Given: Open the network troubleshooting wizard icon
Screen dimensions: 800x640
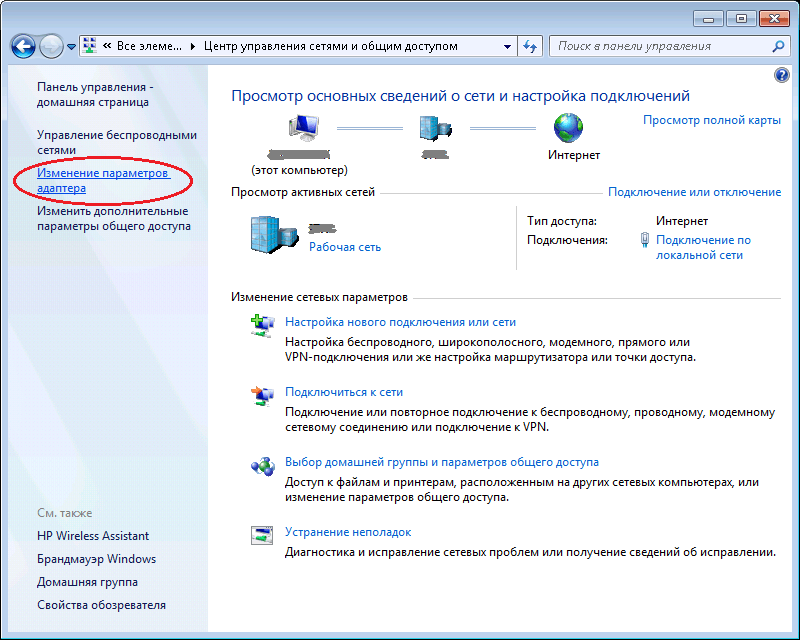Looking at the screenshot, I should tap(263, 532).
